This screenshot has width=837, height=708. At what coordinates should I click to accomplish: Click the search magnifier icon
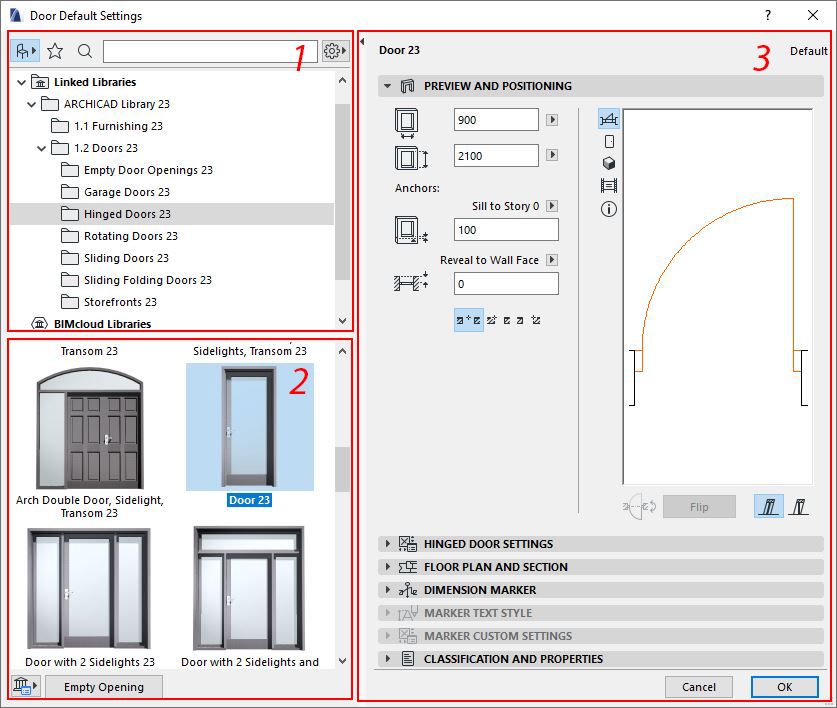coord(85,51)
